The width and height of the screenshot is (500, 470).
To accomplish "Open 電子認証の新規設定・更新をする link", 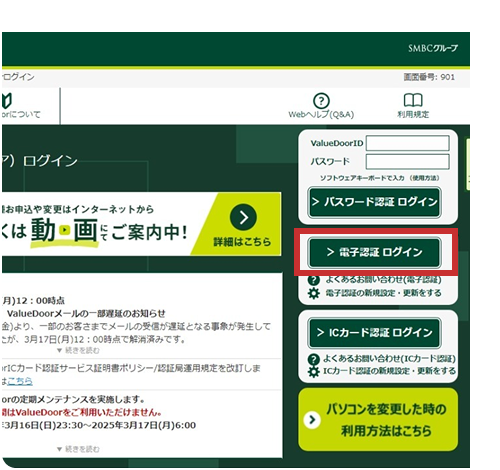I will click(383, 293).
